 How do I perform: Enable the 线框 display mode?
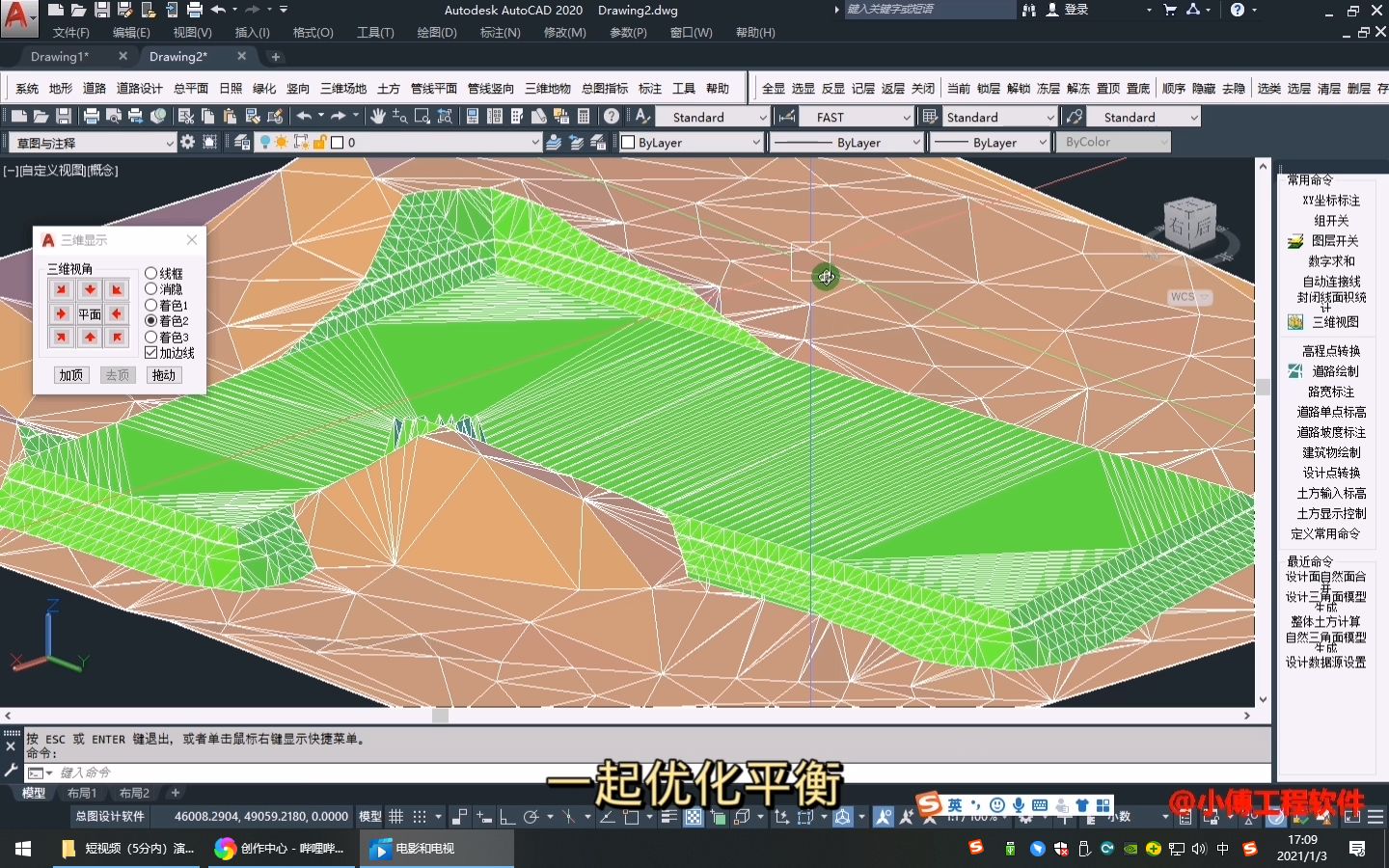click(x=151, y=273)
